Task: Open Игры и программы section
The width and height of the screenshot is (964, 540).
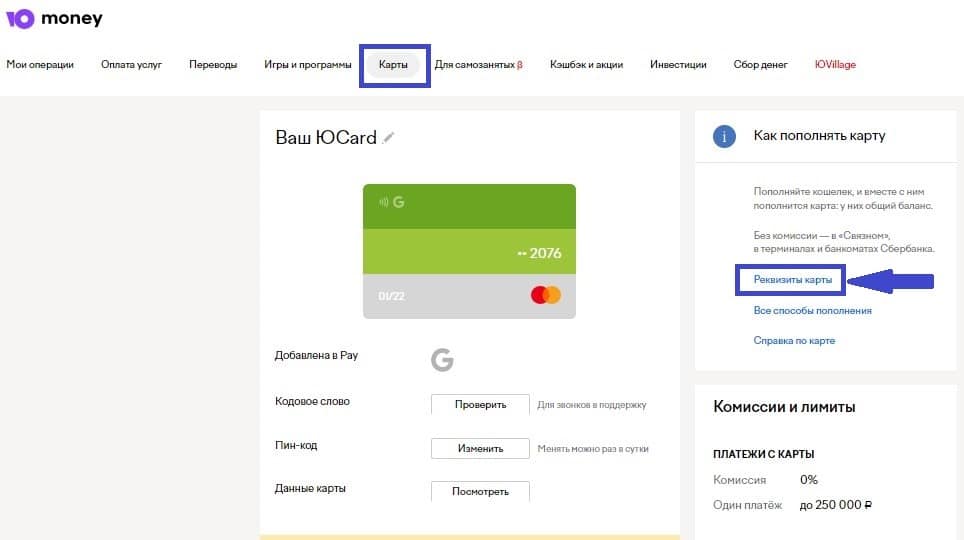Action: pos(307,65)
